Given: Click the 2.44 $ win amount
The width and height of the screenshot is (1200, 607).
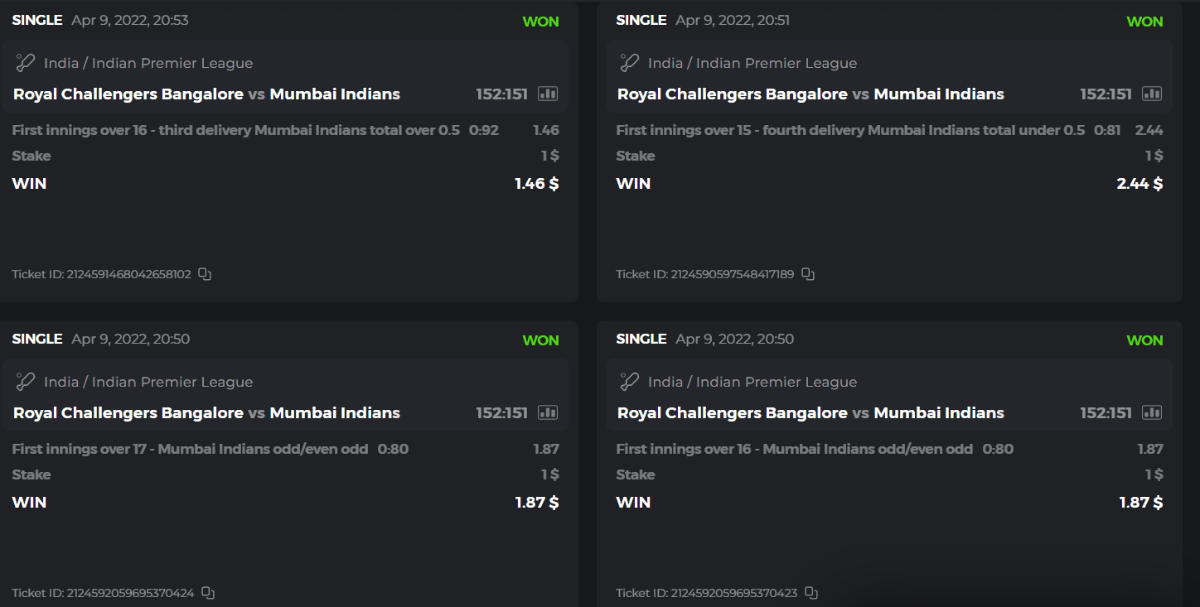Looking at the screenshot, I should pyautogui.click(x=1139, y=183).
